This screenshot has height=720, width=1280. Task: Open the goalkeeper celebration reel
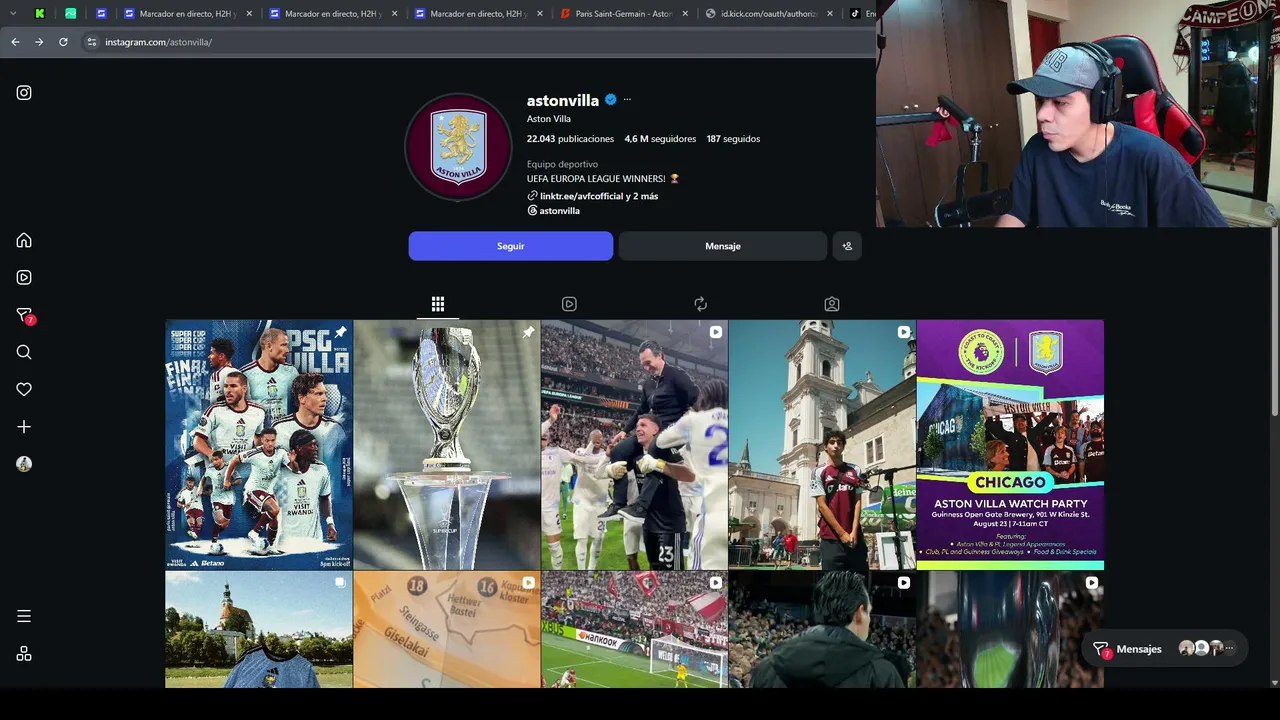[x=635, y=445]
